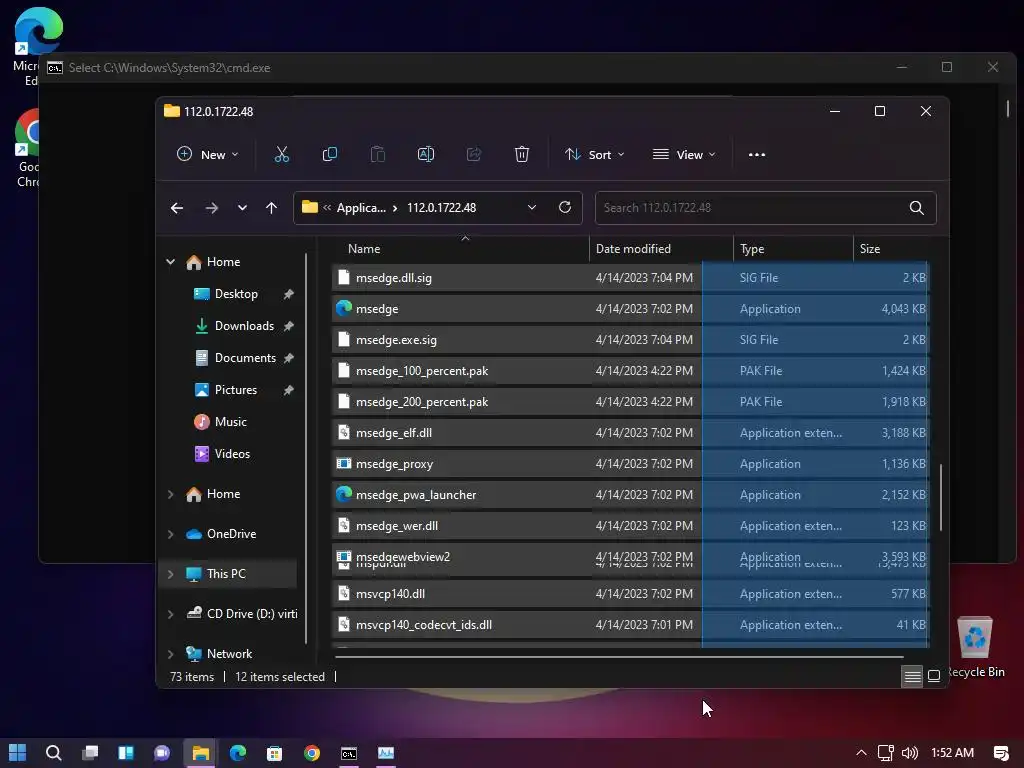Screen dimensions: 1024x768
Task: Open taskbar Search
Action: (x=54, y=753)
